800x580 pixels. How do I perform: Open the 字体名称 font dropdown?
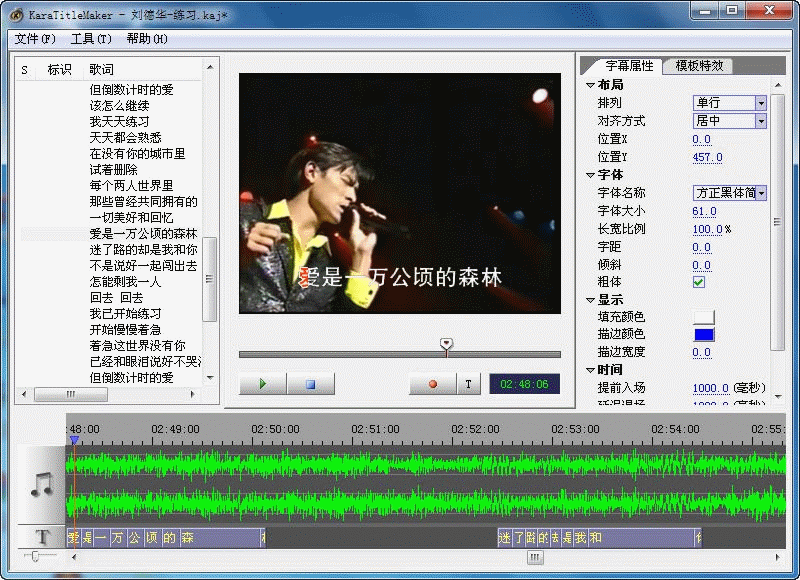tap(730, 193)
